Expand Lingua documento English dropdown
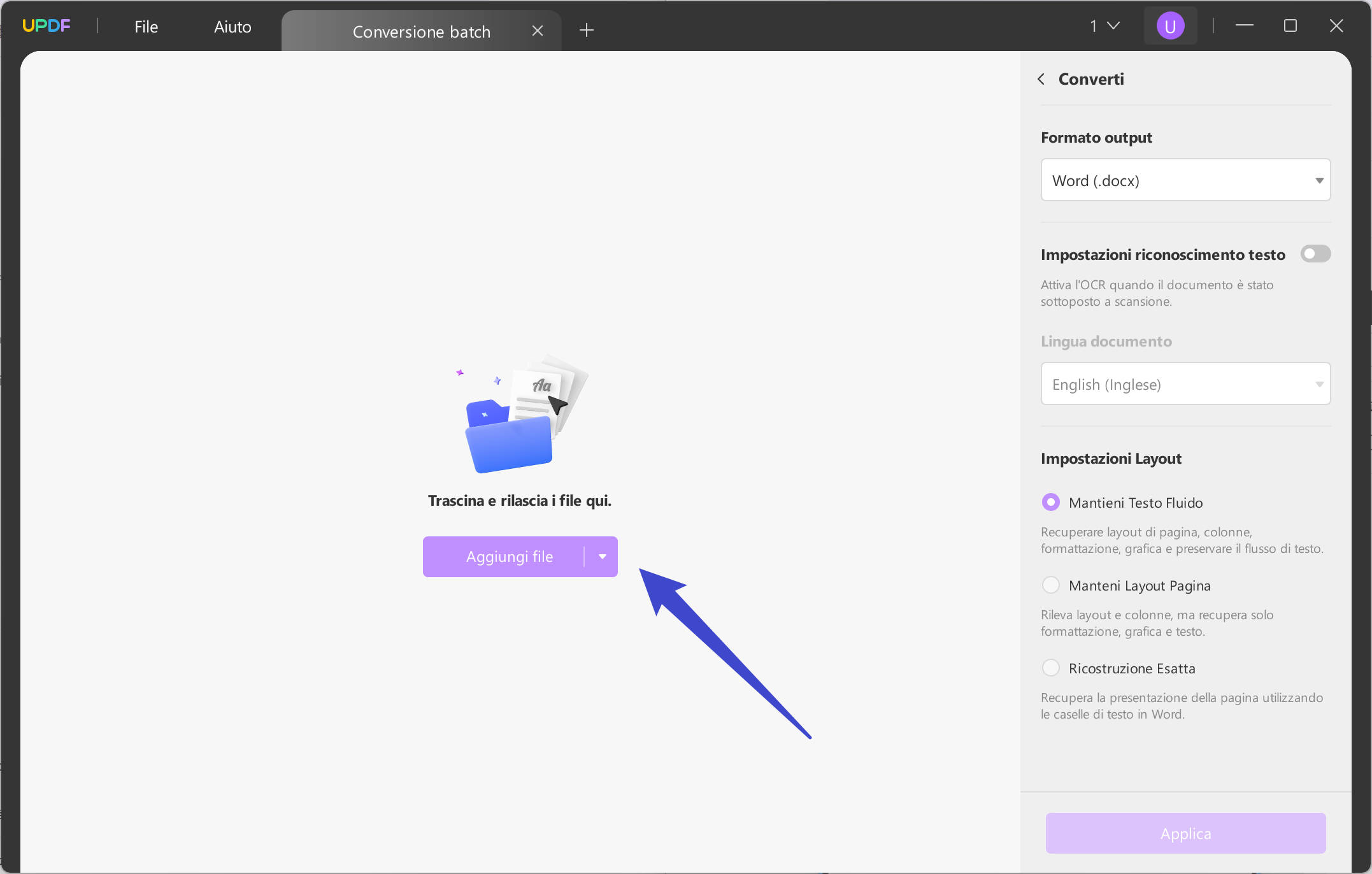This screenshot has height=874, width=1372. pos(1185,384)
